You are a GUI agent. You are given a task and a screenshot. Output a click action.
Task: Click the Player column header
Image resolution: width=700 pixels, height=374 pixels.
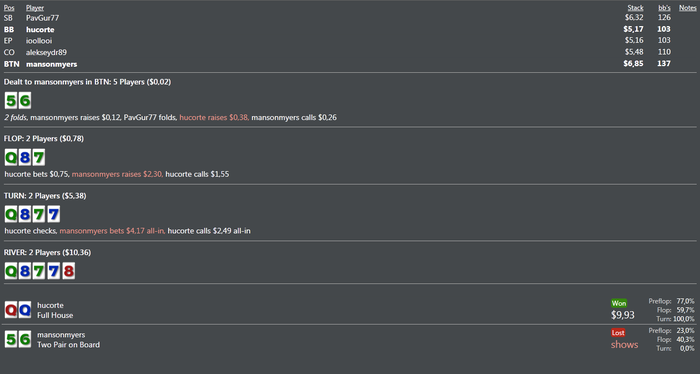tap(35, 8)
